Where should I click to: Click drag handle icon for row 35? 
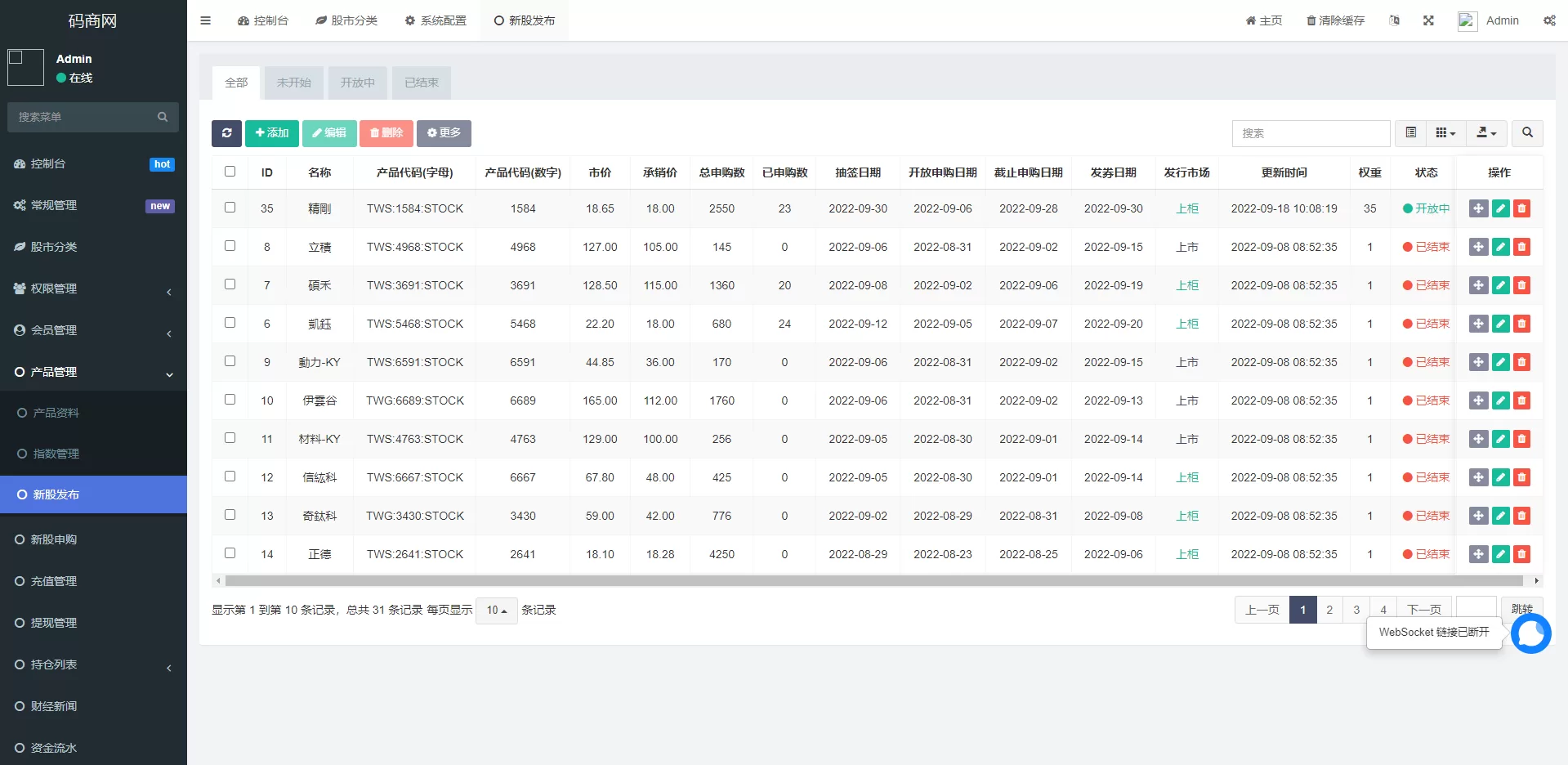click(1478, 208)
